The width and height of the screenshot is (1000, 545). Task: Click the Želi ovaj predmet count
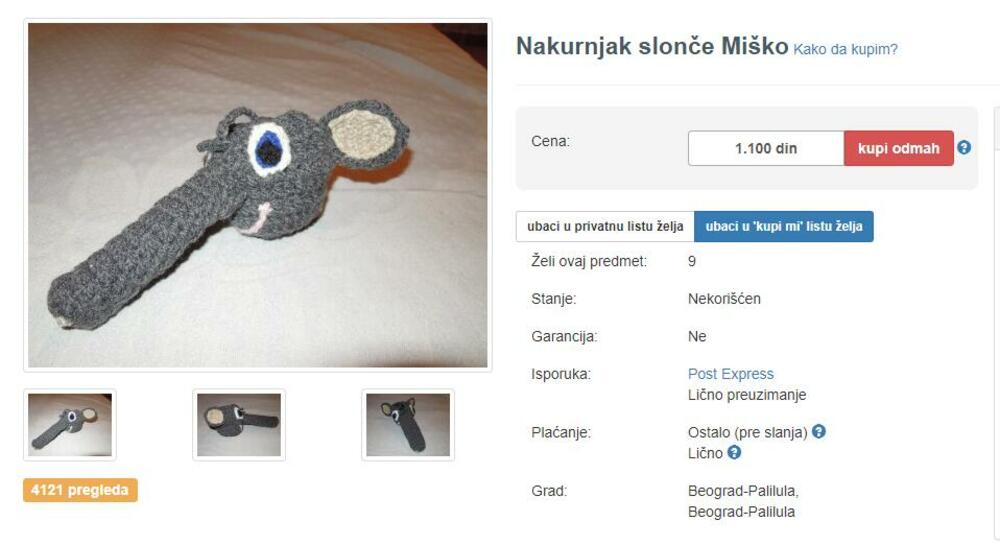click(x=692, y=261)
